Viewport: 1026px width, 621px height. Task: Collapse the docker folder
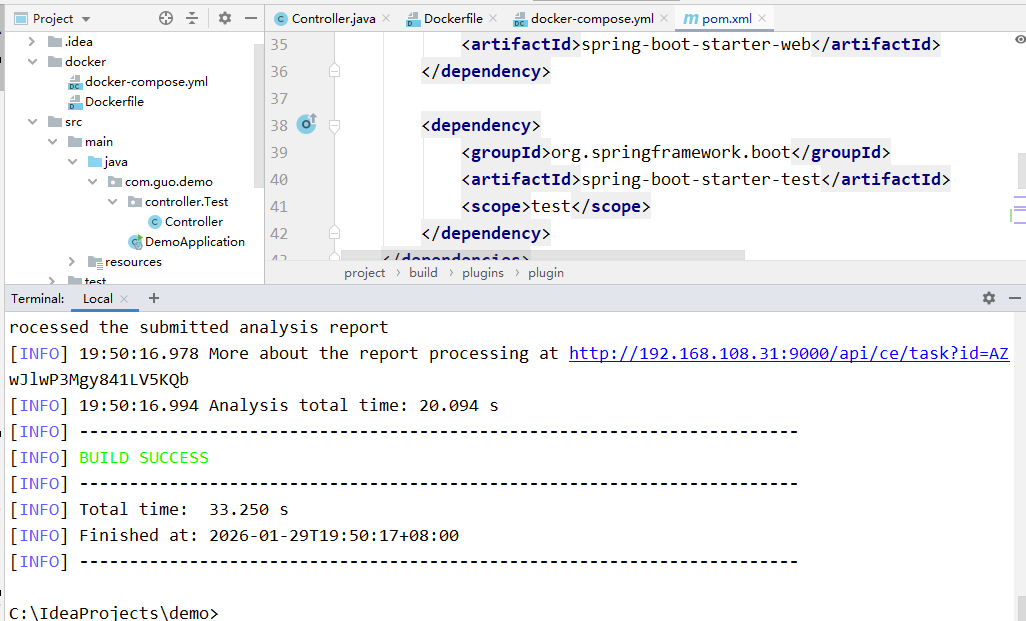(32, 62)
